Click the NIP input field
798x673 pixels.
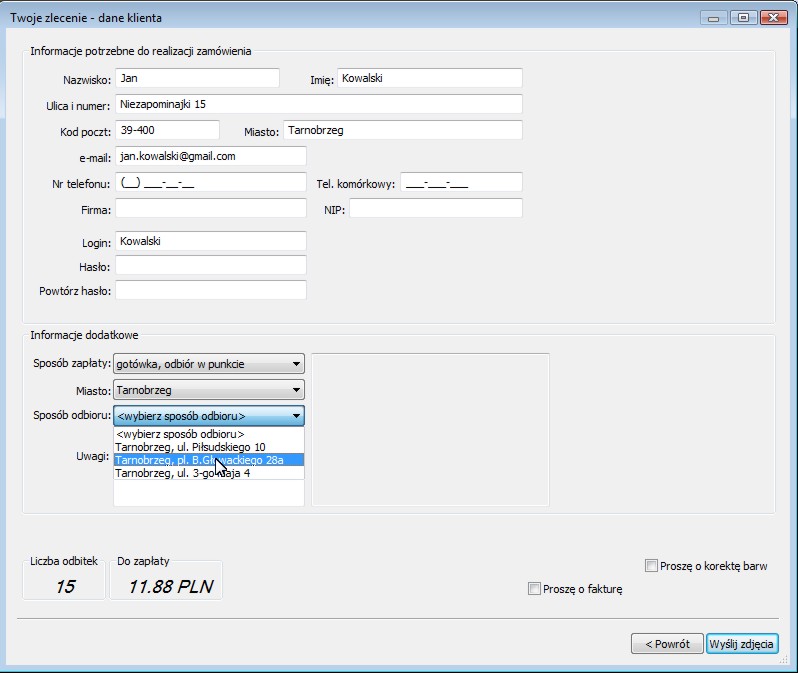(x=435, y=208)
